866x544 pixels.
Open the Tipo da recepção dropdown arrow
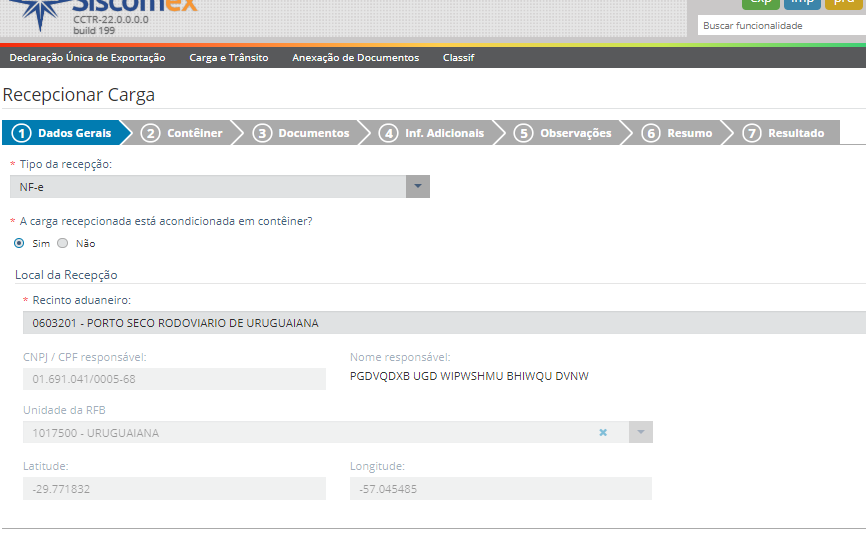click(418, 187)
